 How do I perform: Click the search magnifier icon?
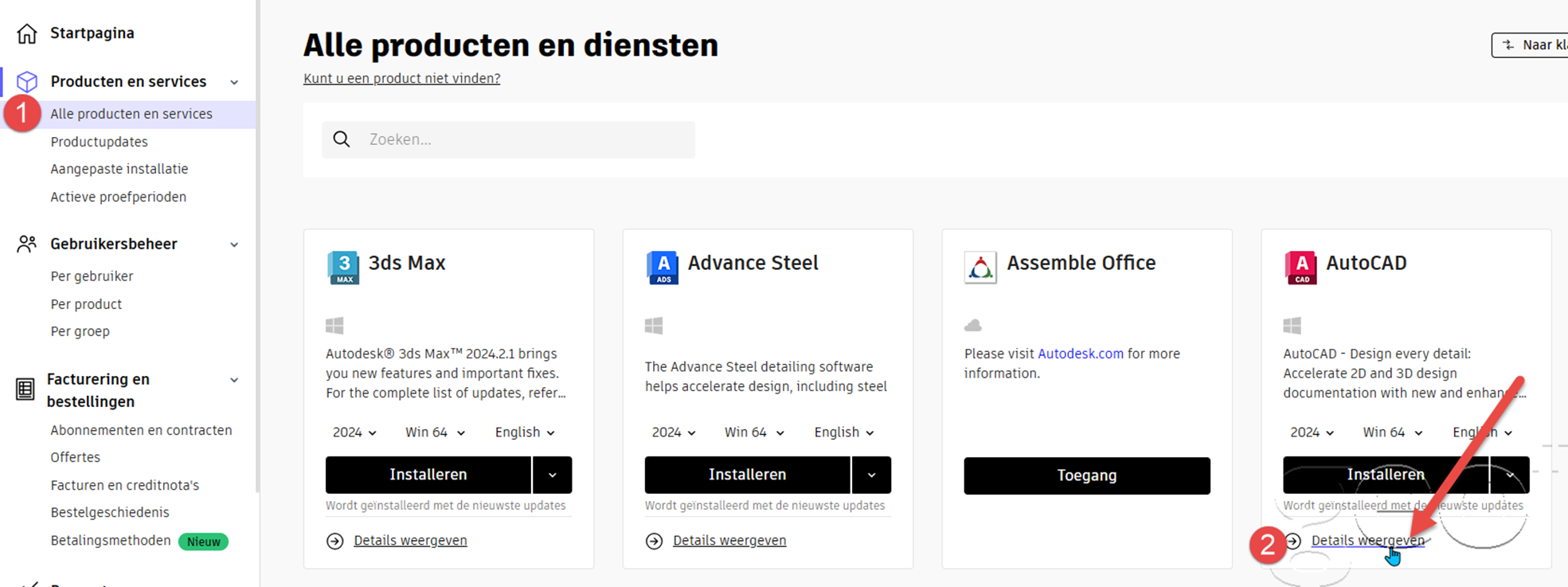pos(342,139)
